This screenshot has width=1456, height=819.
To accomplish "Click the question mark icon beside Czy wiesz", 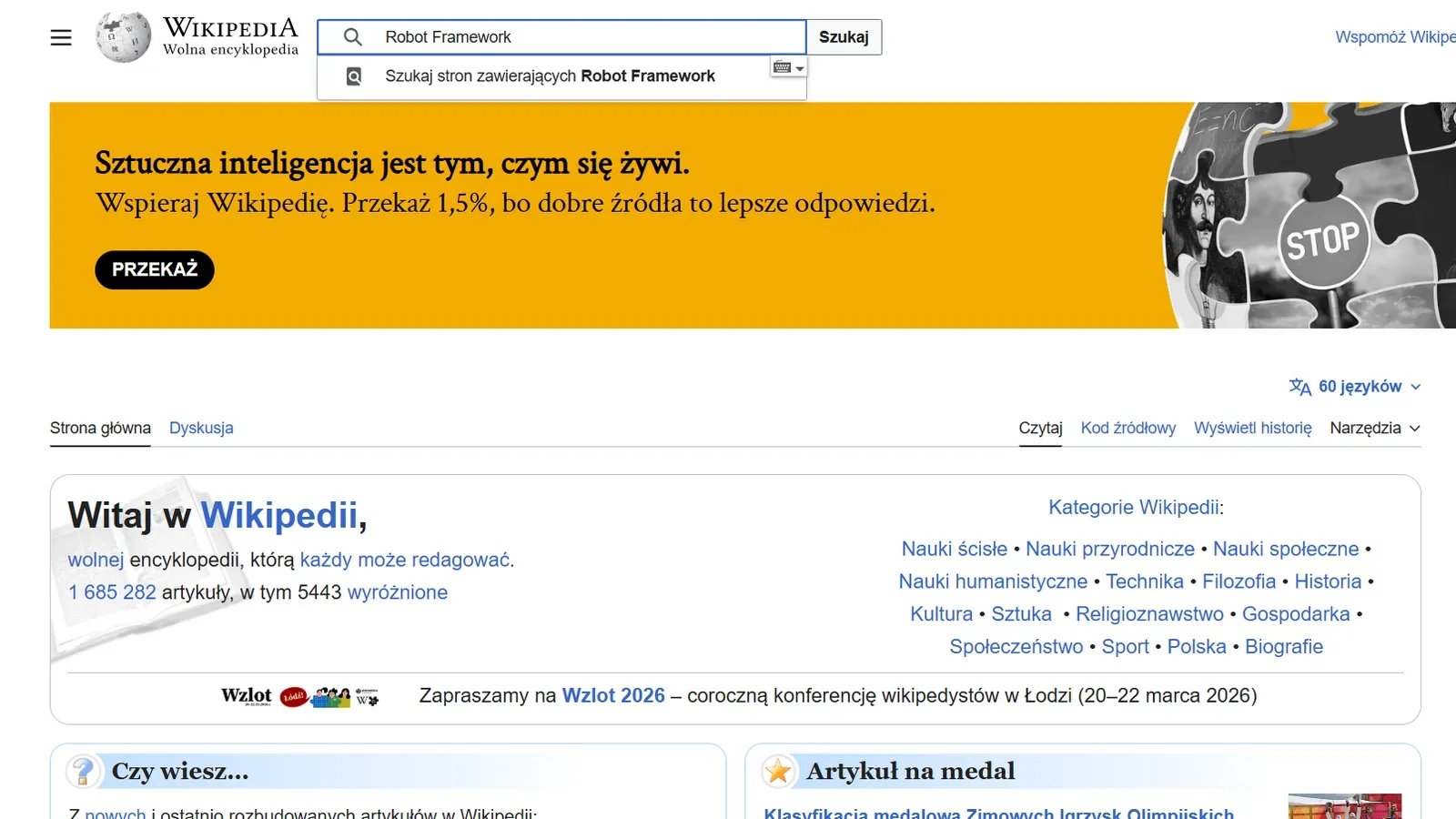I will (x=84, y=772).
